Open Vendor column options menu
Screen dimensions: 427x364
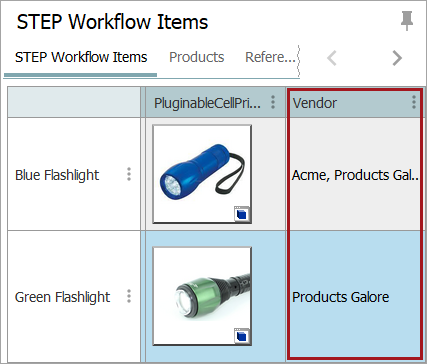414,102
